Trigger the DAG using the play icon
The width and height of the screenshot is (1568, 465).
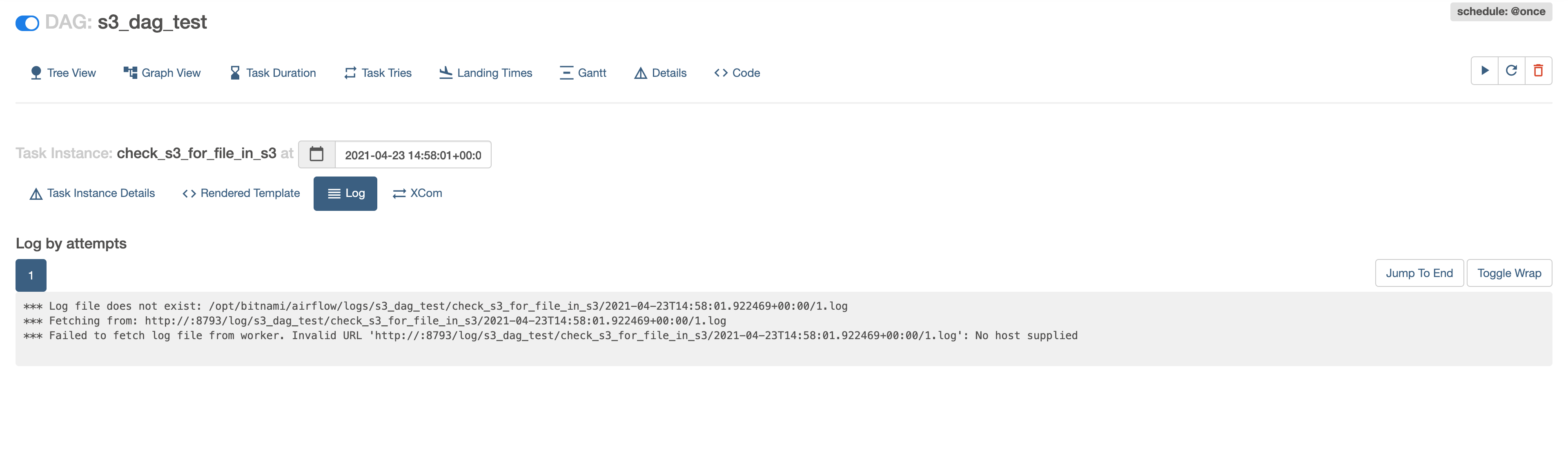click(x=1485, y=70)
